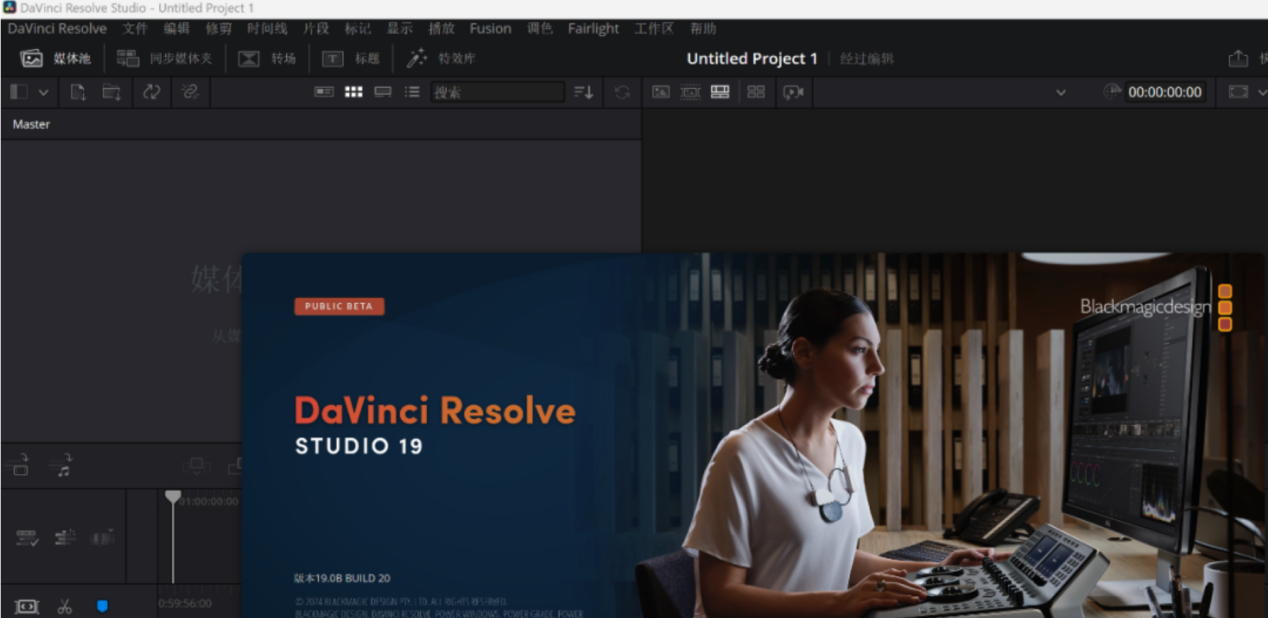Switch media pool to metadata view
The width and height of the screenshot is (1268, 618).
[324, 92]
